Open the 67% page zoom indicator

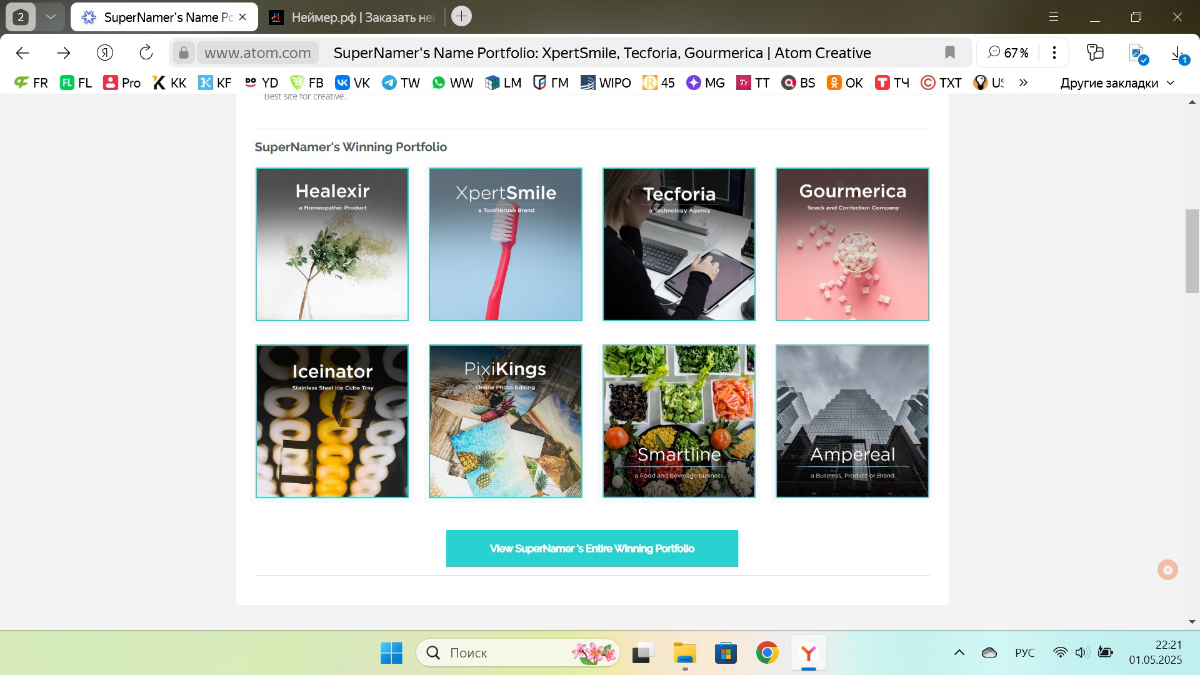tap(1008, 53)
